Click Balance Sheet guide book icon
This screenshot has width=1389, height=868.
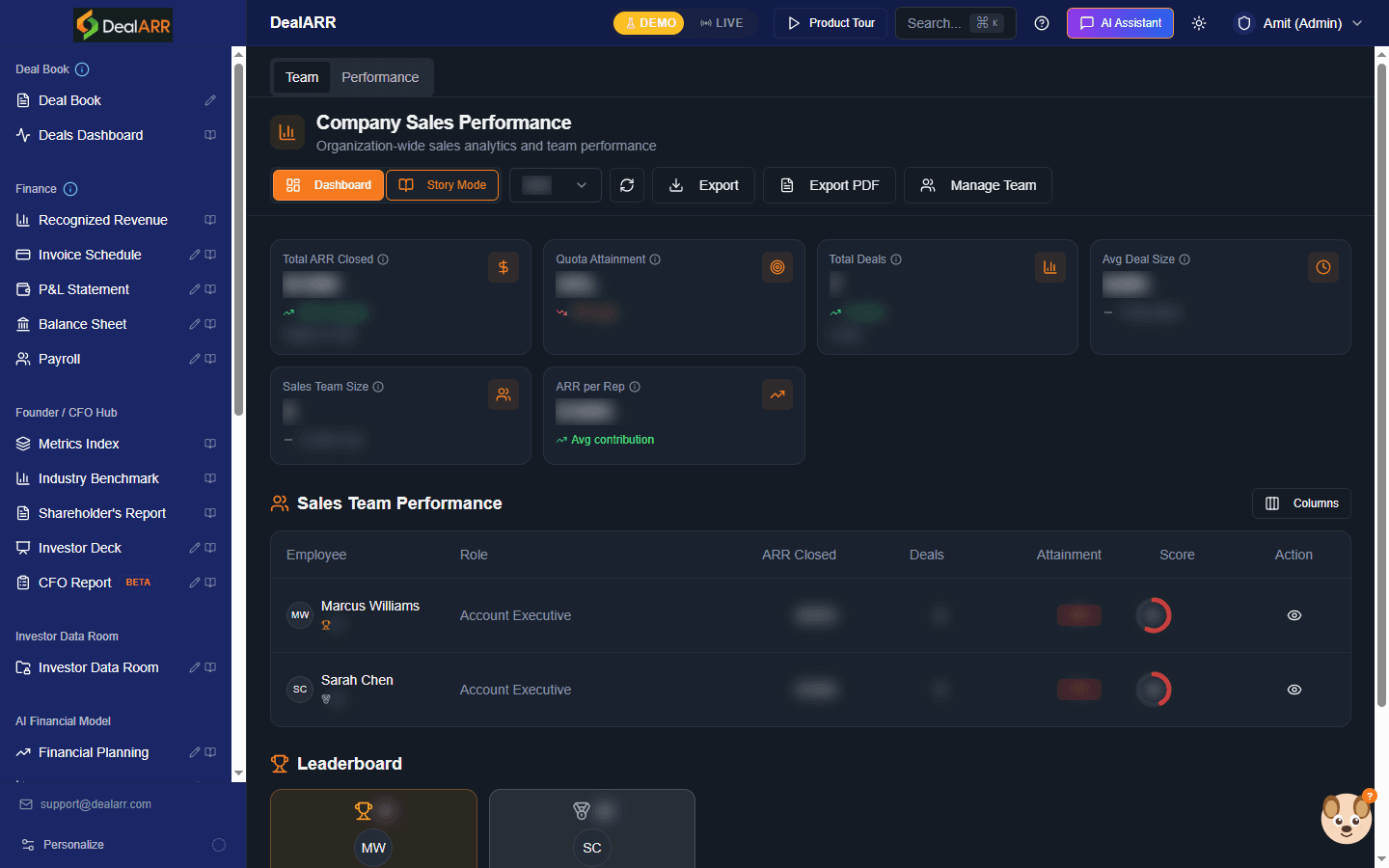[210, 324]
